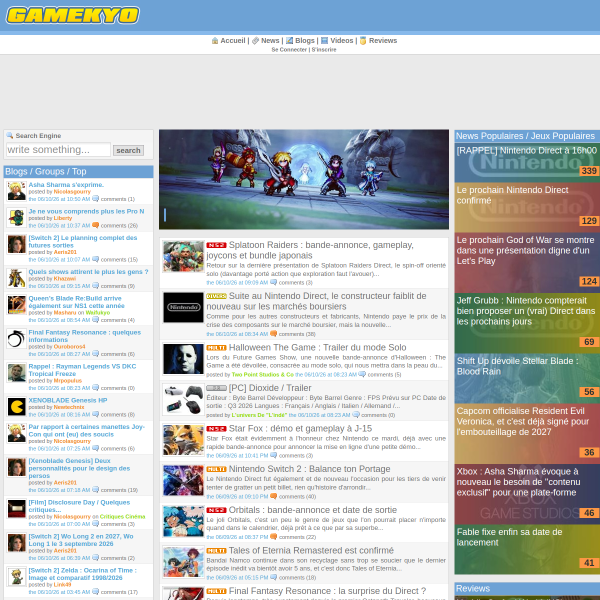The width and height of the screenshot is (600, 600).
Task: Click the magnifier icon beside Search Engine
Action: click(10, 135)
